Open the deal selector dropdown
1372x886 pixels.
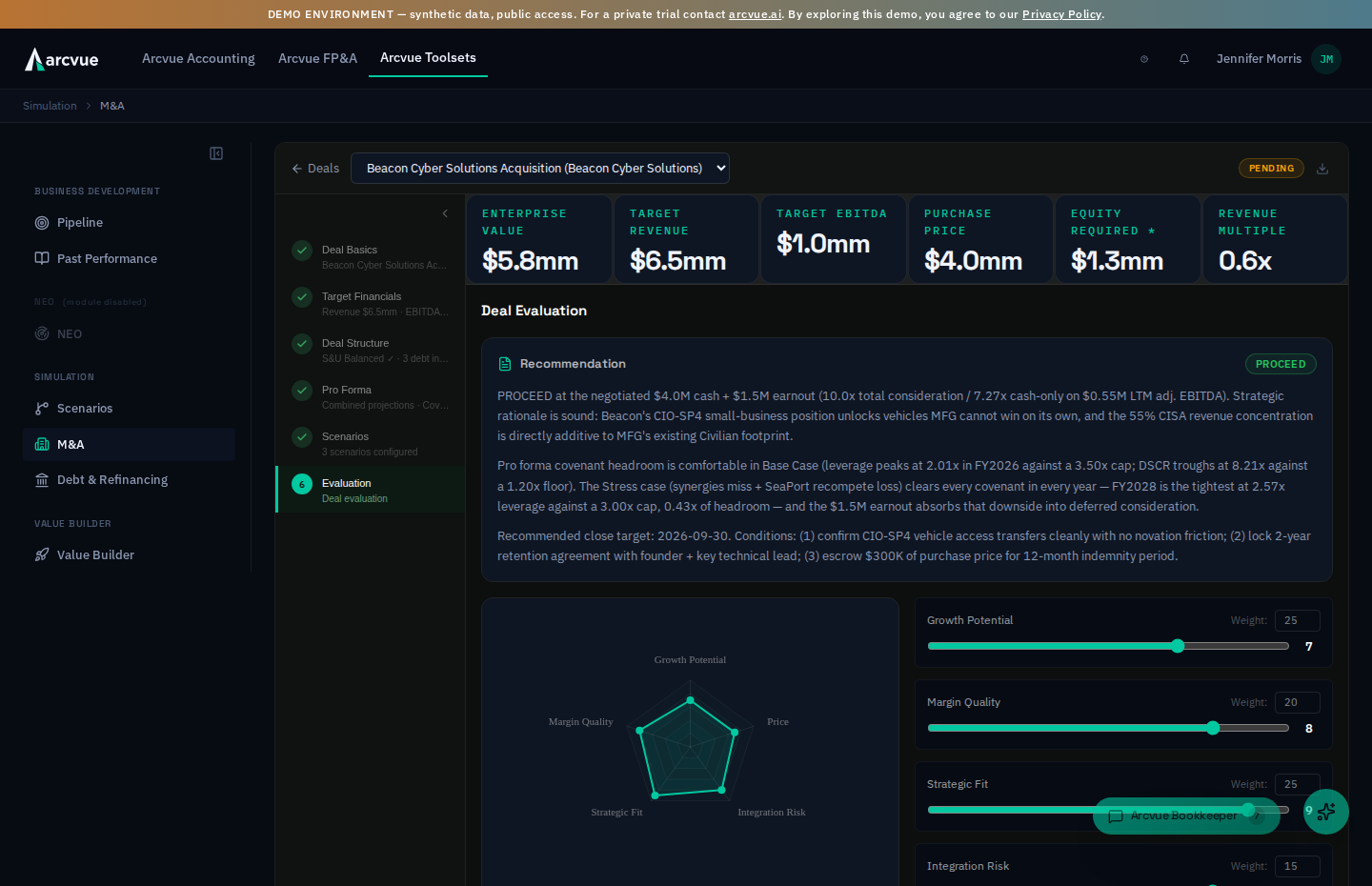540,169
